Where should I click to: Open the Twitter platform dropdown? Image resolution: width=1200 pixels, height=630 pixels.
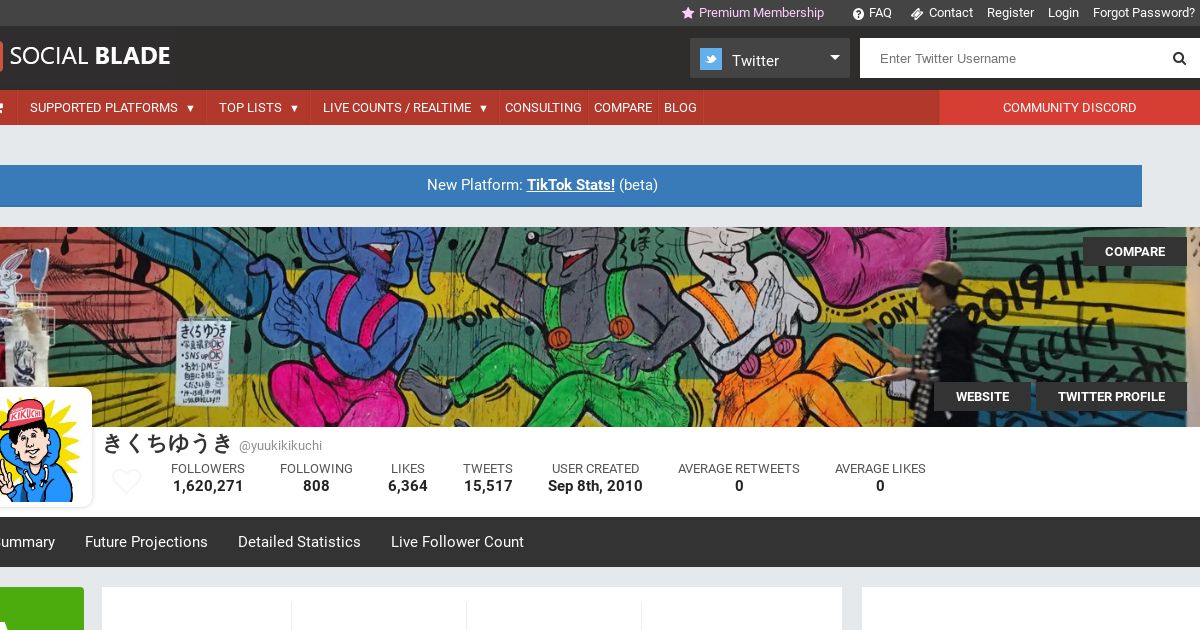(x=770, y=58)
